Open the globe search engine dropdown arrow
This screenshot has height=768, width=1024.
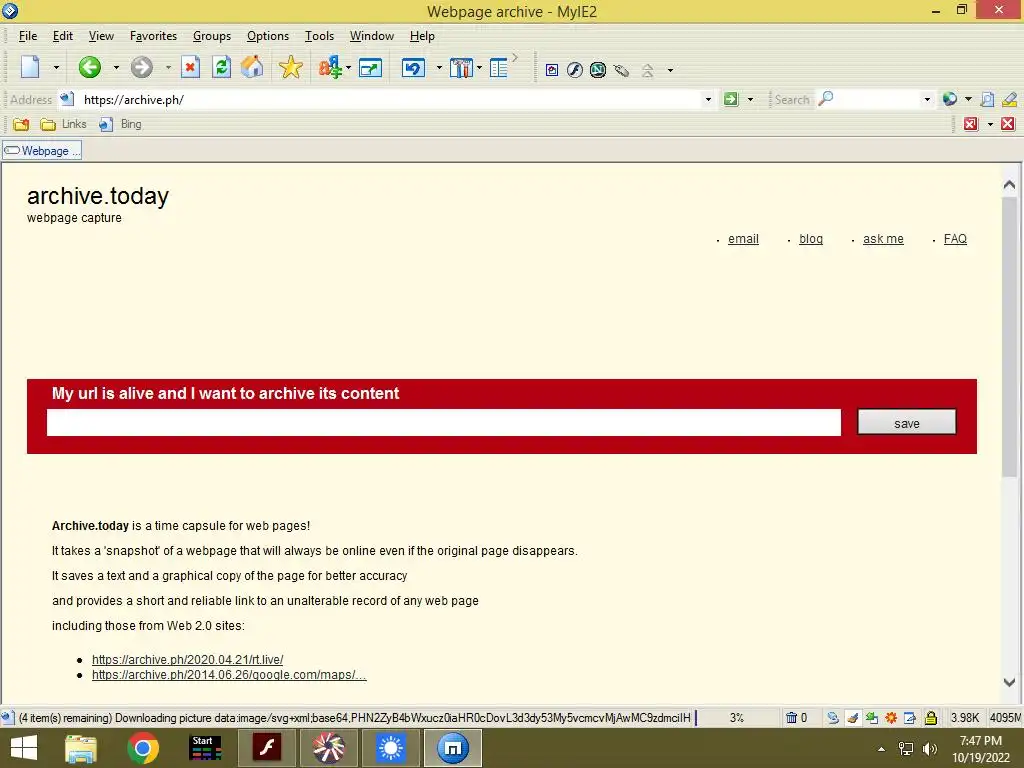[968, 99]
